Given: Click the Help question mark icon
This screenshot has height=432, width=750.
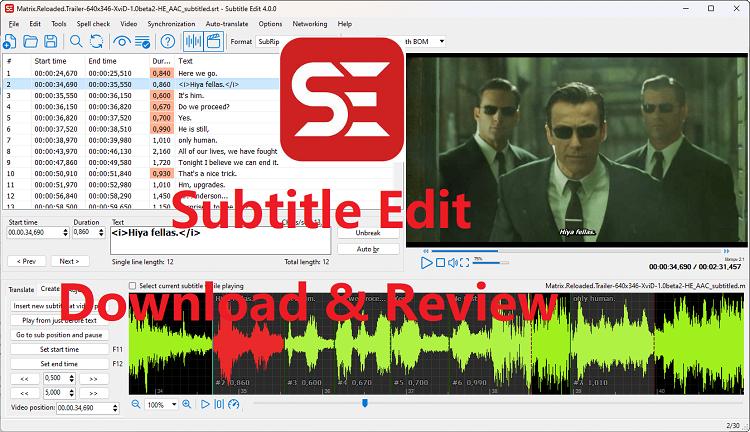Looking at the screenshot, I should coord(167,42).
